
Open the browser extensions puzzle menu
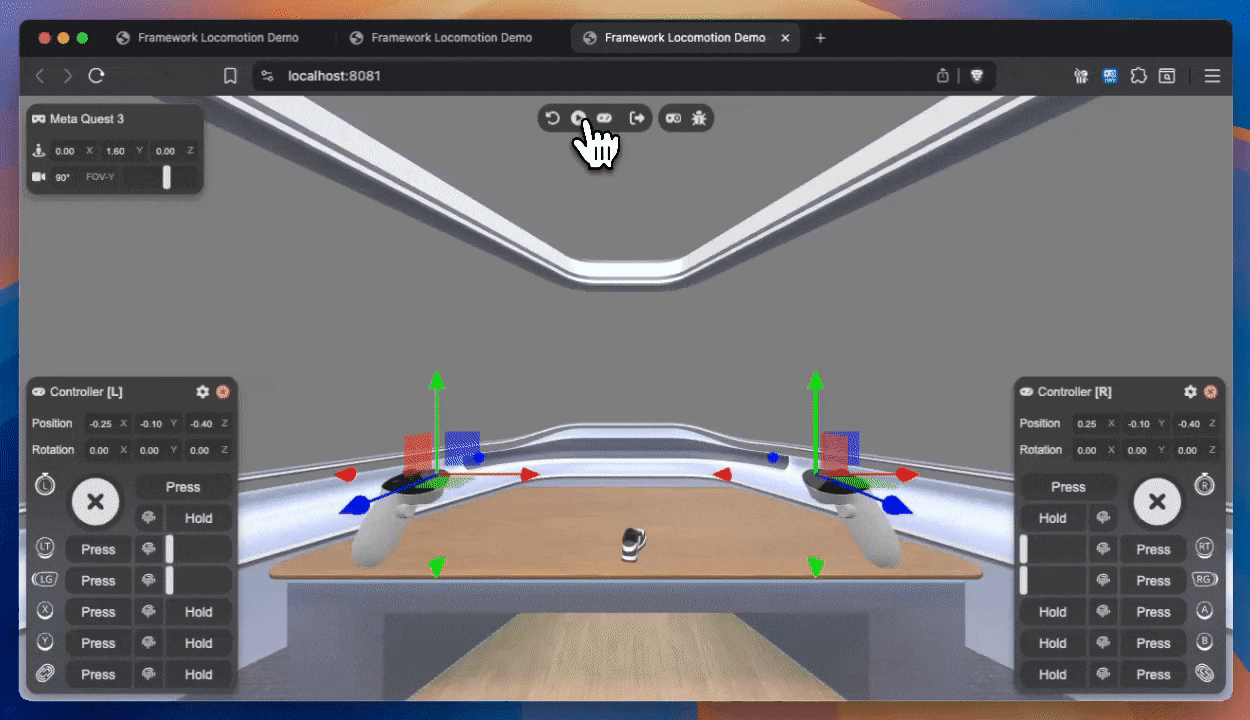pyautogui.click(x=1138, y=75)
